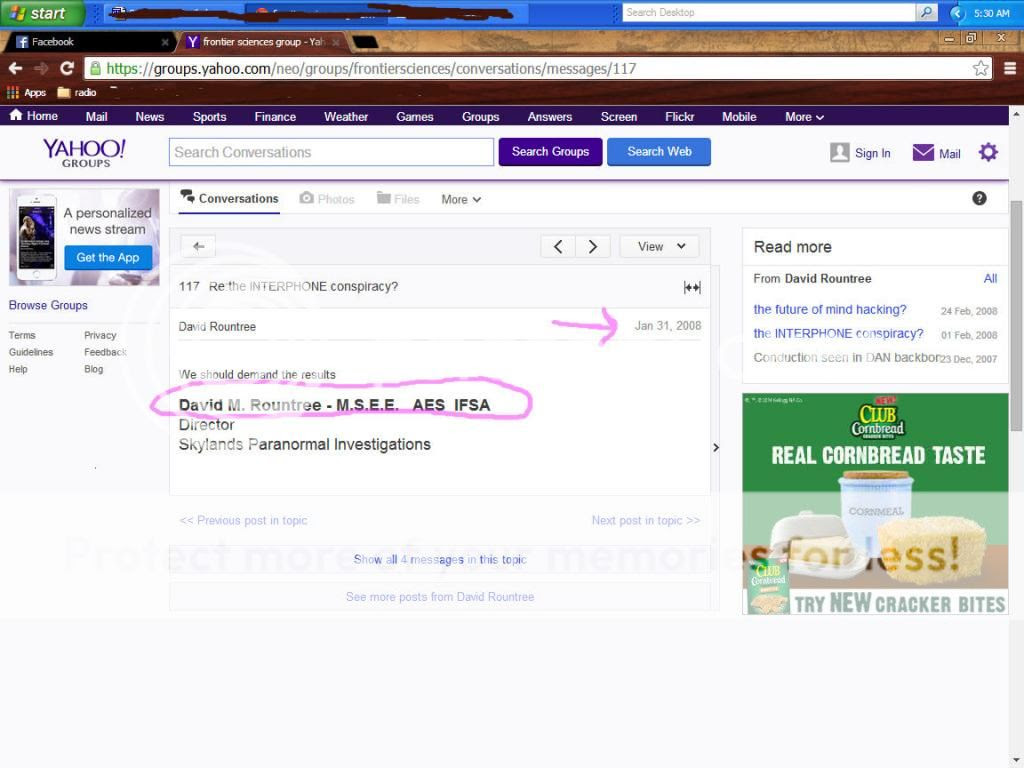Open the Guidelines link

31,352
